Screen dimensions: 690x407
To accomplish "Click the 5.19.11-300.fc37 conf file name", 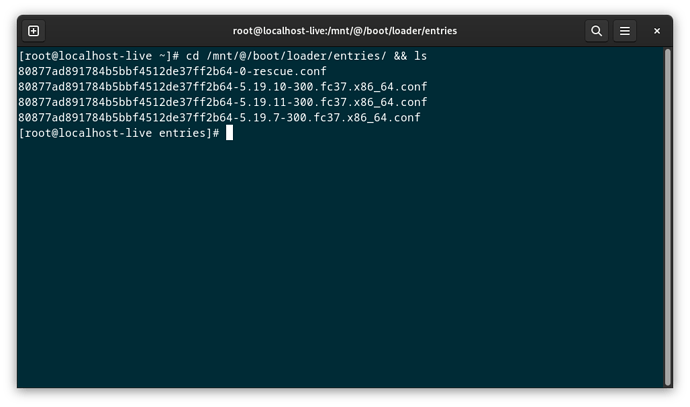I will 223,102.
